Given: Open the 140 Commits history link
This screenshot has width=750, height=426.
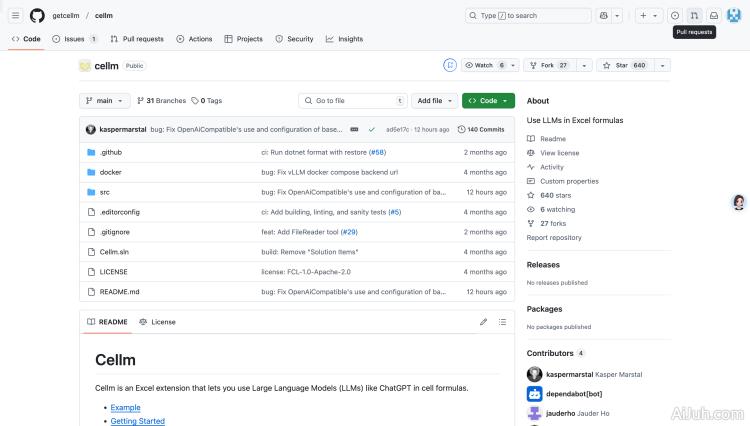Looking at the screenshot, I should pyautogui.click(x=481, y=129).
